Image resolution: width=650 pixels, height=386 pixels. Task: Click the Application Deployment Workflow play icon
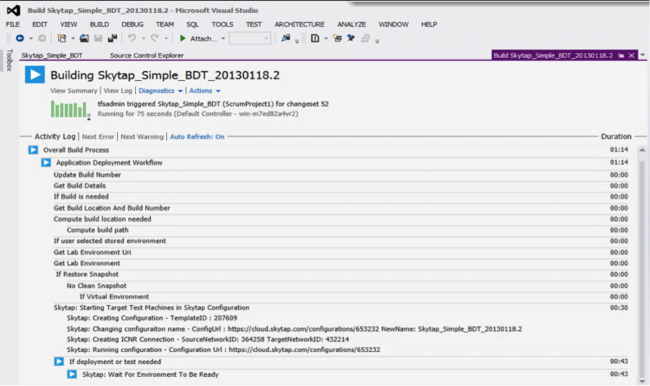point(46,163)
